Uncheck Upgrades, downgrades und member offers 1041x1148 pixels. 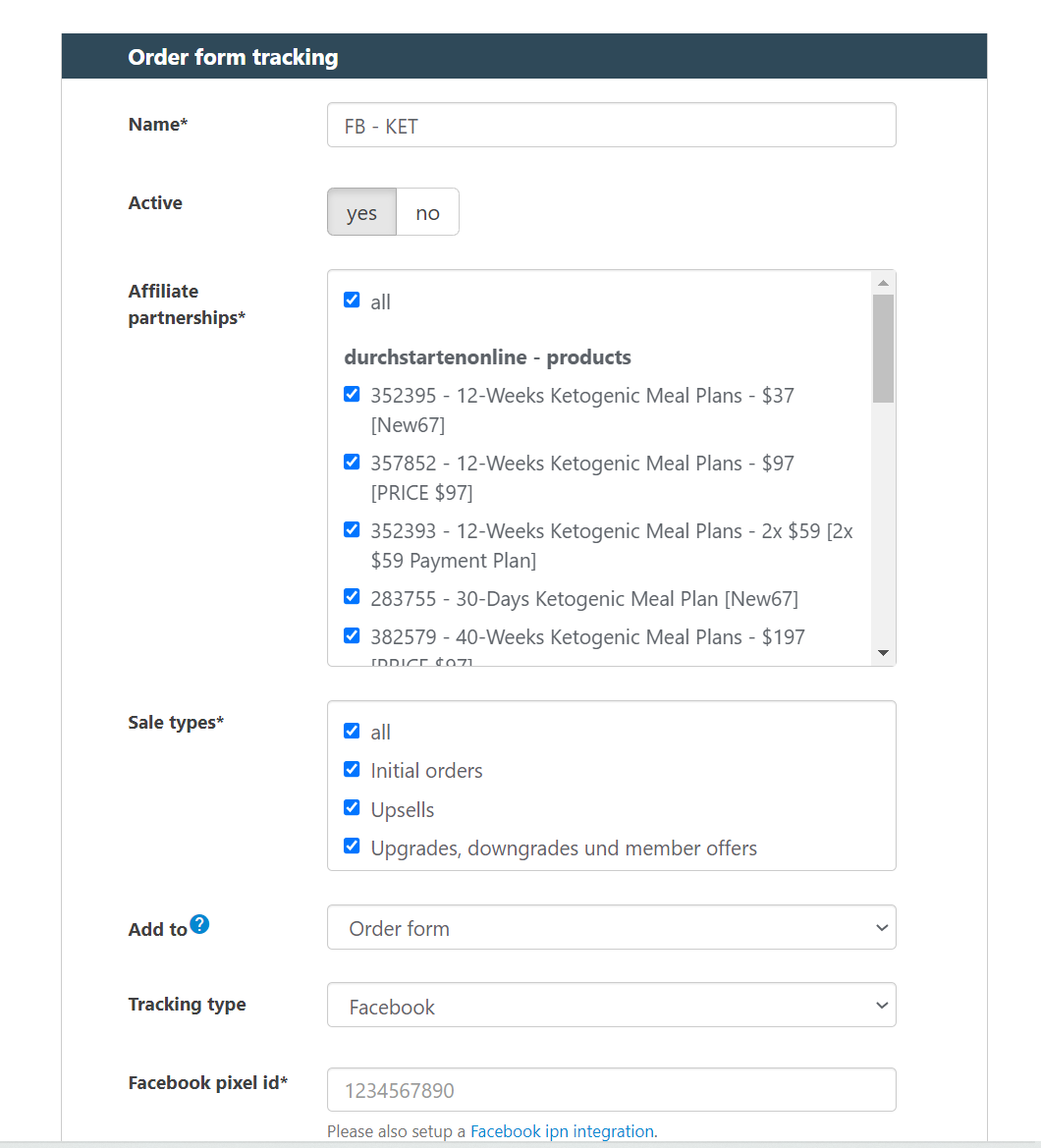tap(352, 847)
